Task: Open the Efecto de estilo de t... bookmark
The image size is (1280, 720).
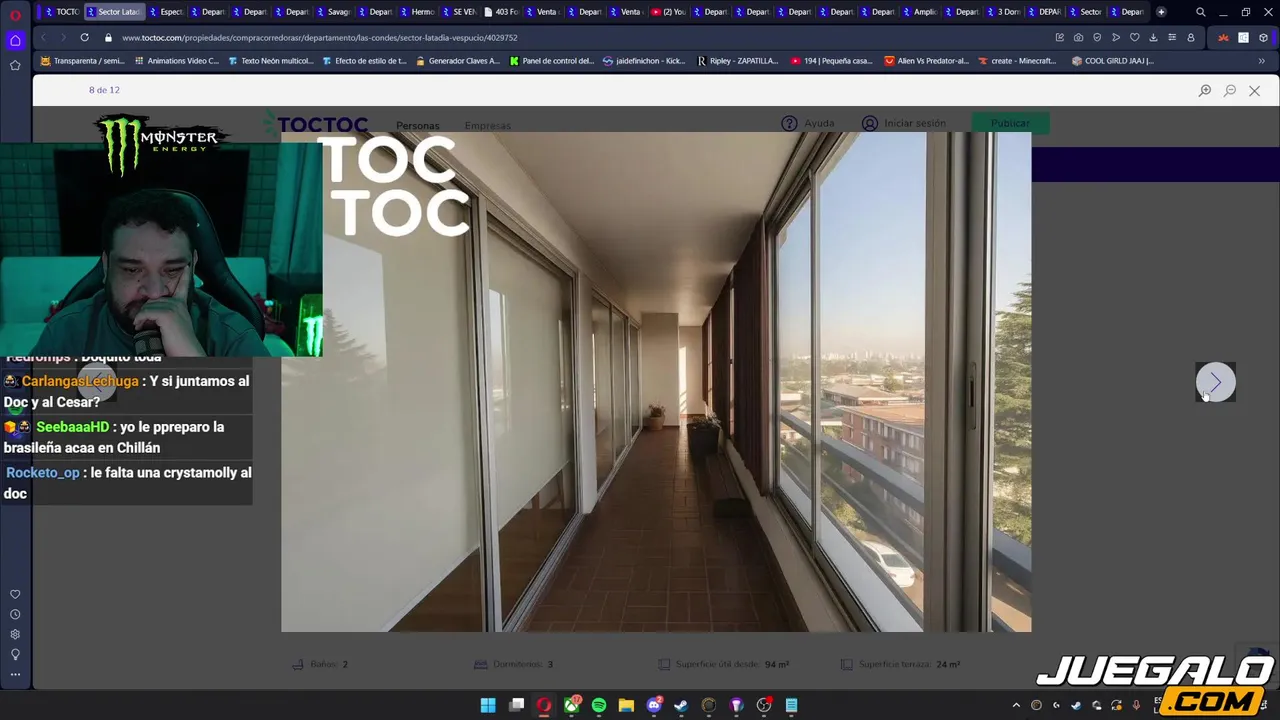Action: coord(364,61)
